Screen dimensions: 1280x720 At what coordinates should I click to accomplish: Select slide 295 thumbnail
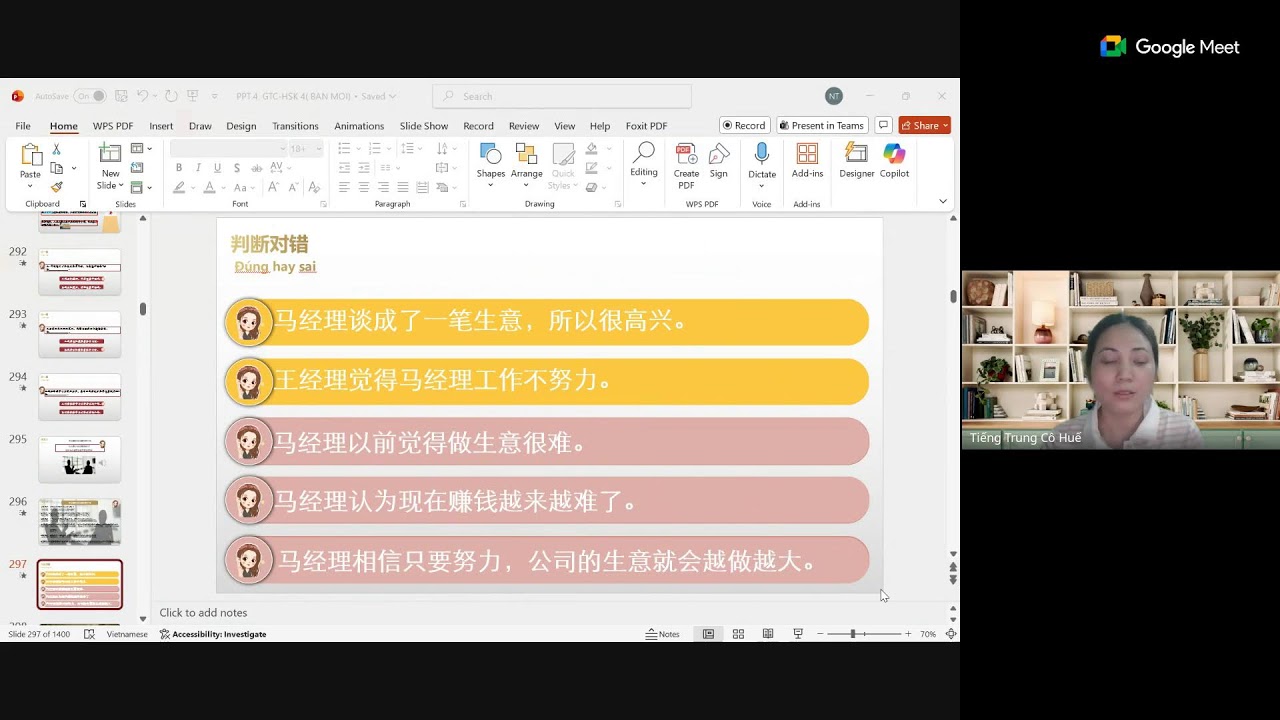click(x=80, y=459)
